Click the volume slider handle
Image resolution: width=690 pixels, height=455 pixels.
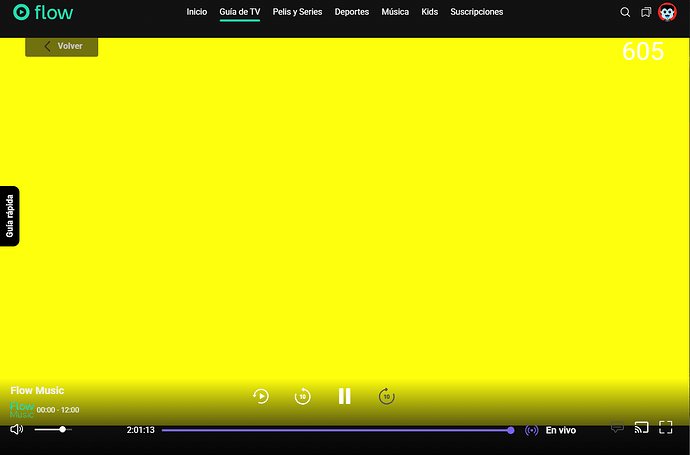[63, 429]
